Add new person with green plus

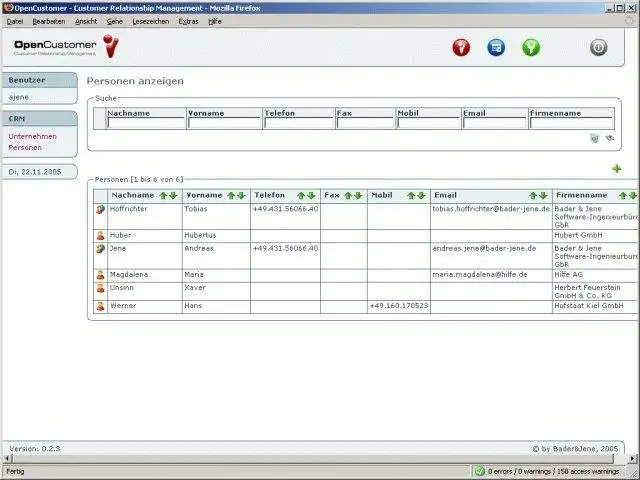[x=617, y=169]
